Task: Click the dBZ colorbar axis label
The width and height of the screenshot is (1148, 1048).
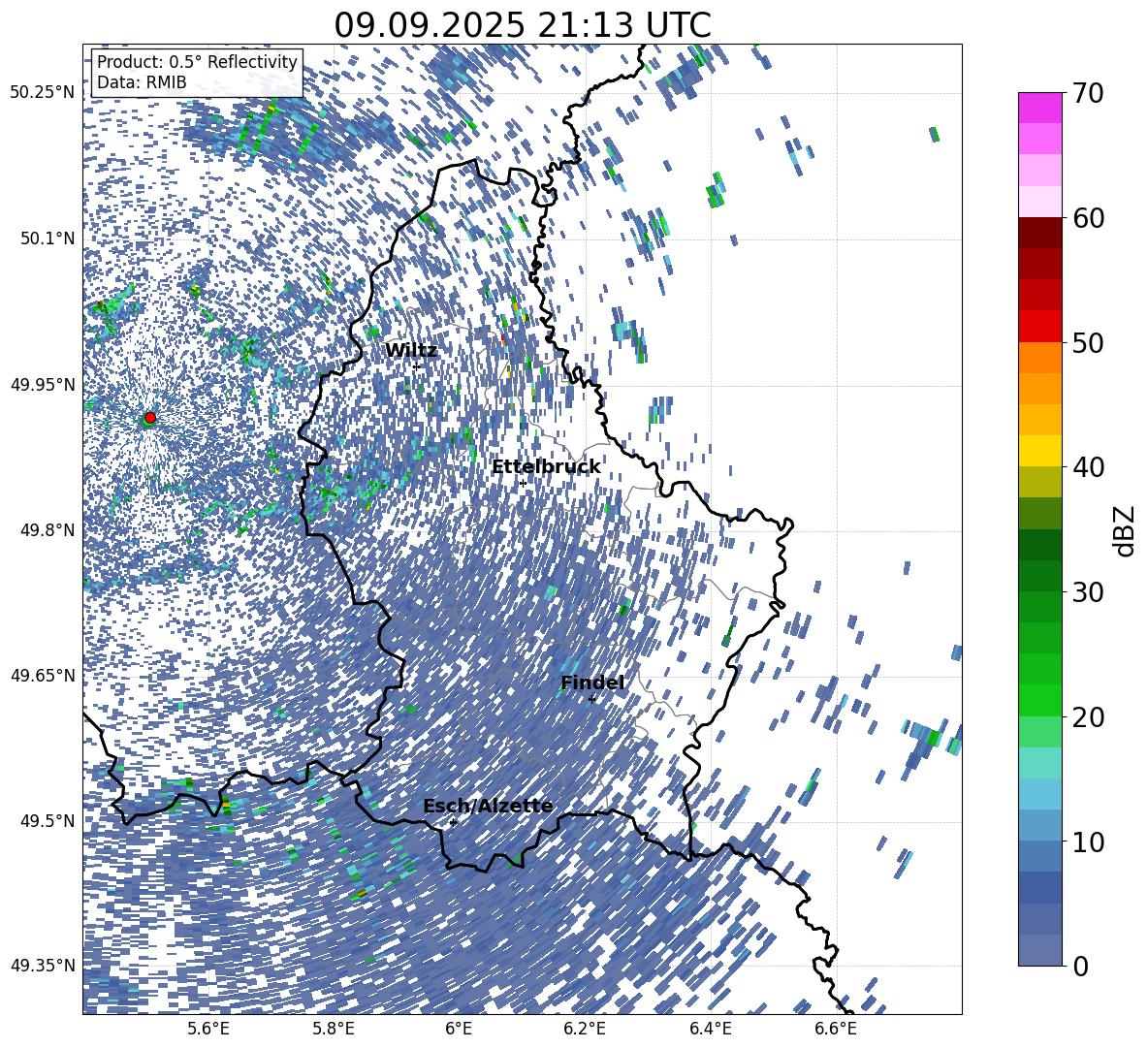Action: pos(1125,530)
